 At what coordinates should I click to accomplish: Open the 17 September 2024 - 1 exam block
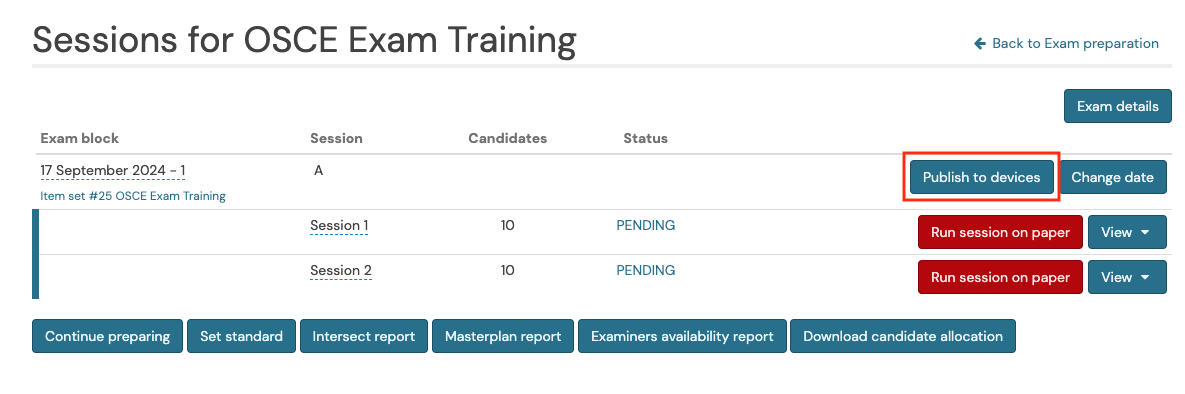coord(113,171)
